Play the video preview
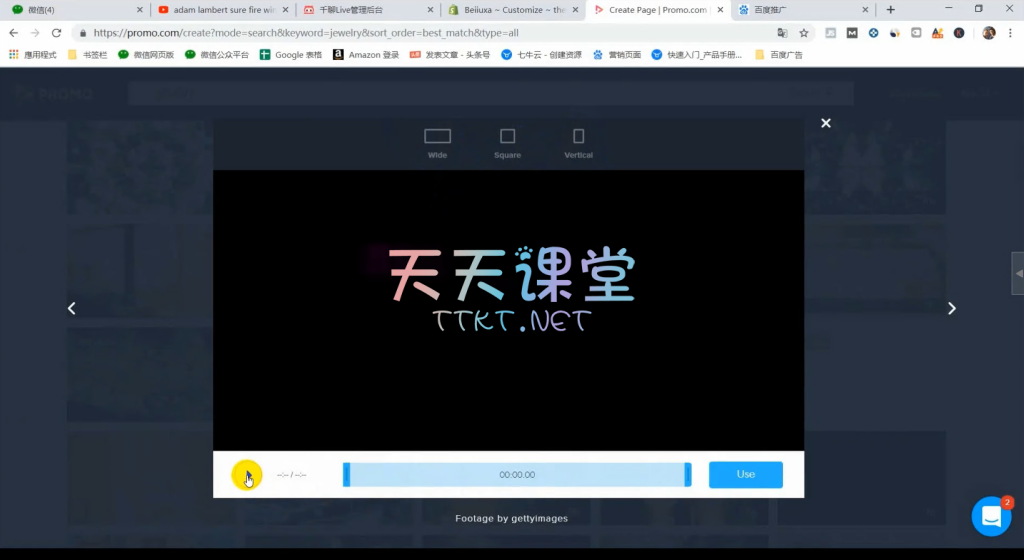The width and height of the screenshot is (1024, 560). point(246,475)
